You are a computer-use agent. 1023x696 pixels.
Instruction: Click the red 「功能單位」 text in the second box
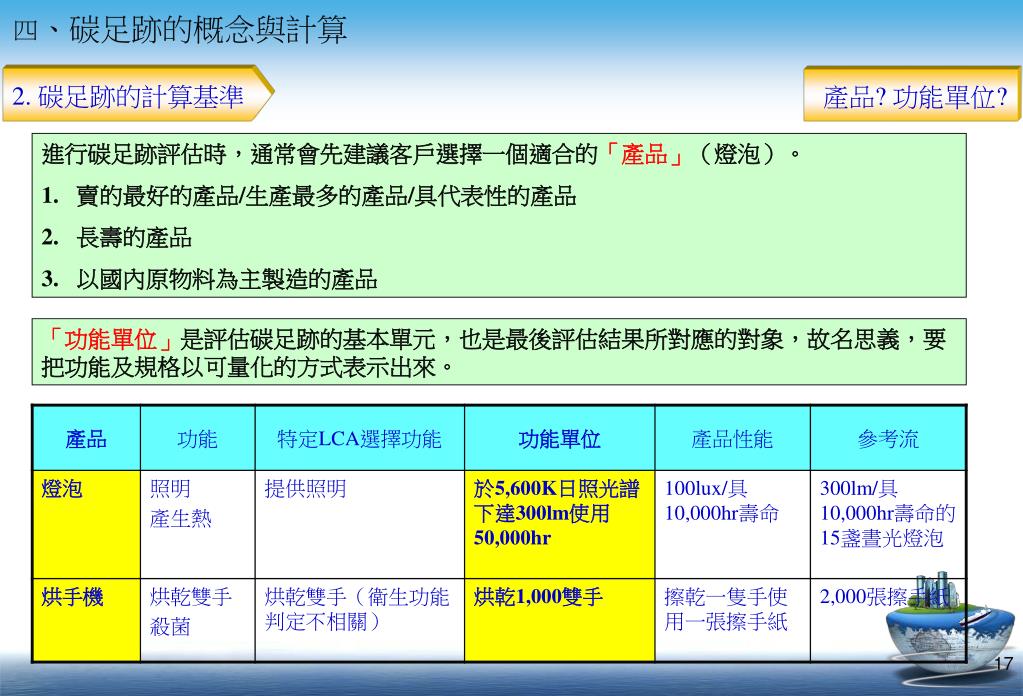[110, 339]
